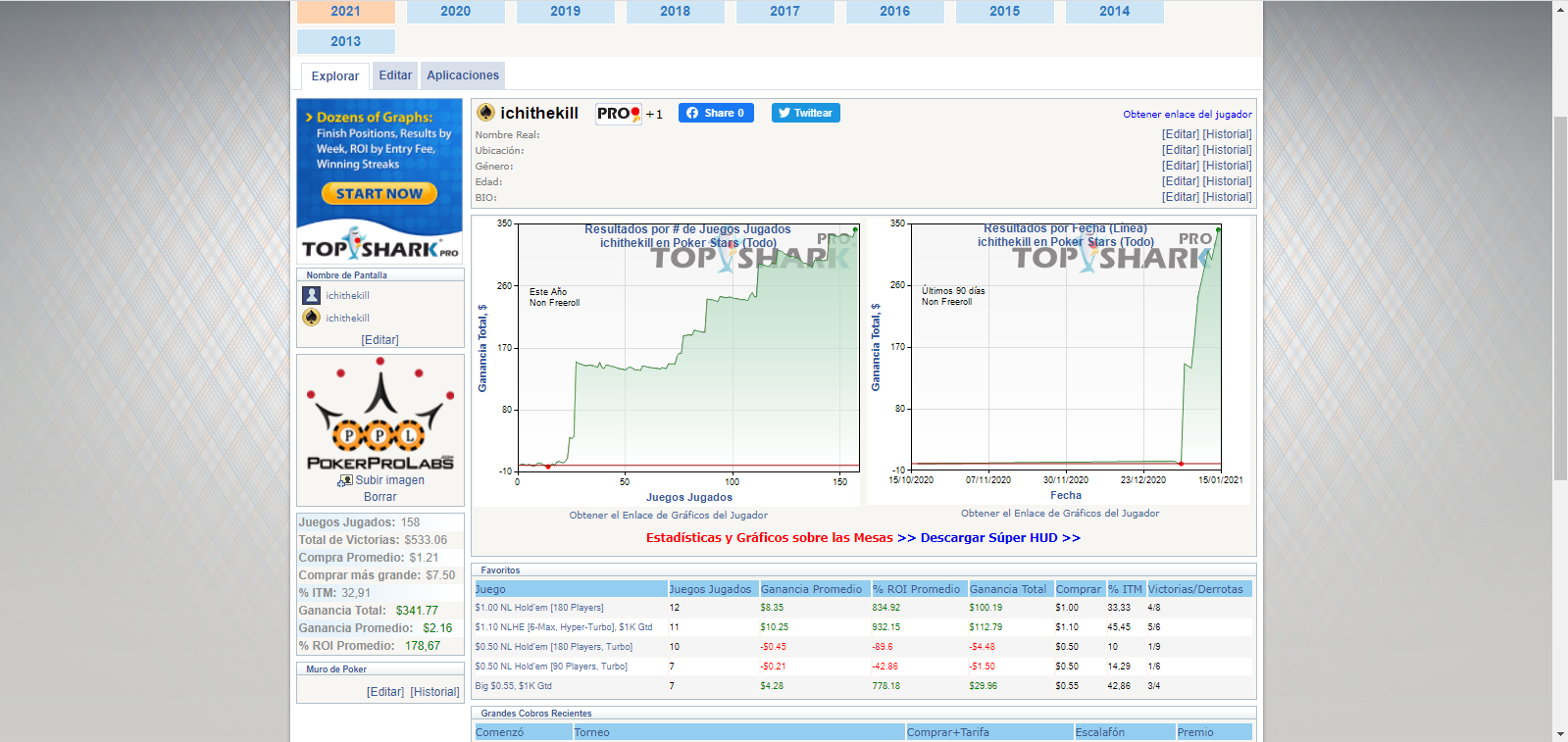Select the 2013 year tab
The width and height of the screenshot is (1568, 742).
pos(345,41)
